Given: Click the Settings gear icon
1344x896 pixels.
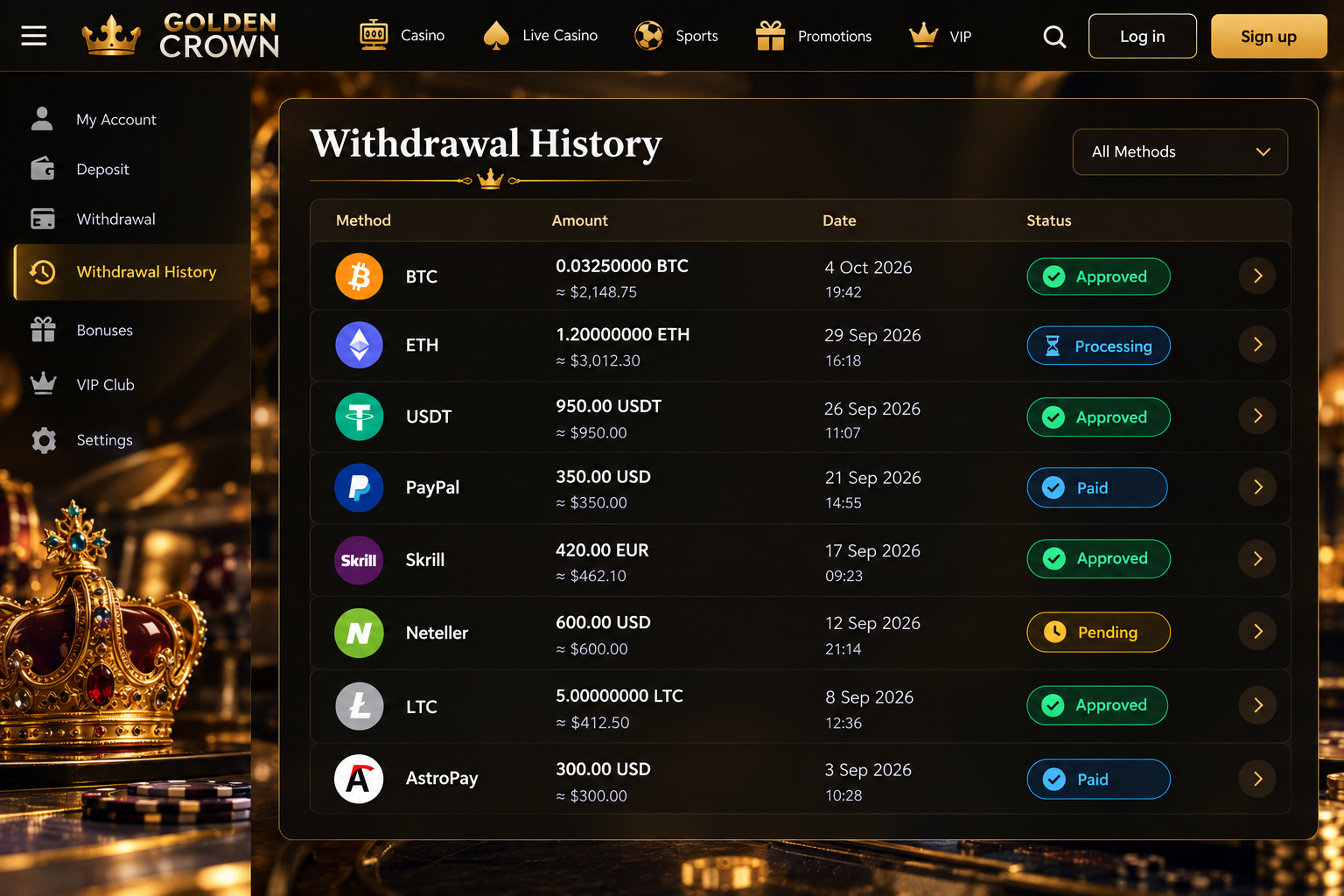Looking at the screenshot, I should click(x=44, y=440).
